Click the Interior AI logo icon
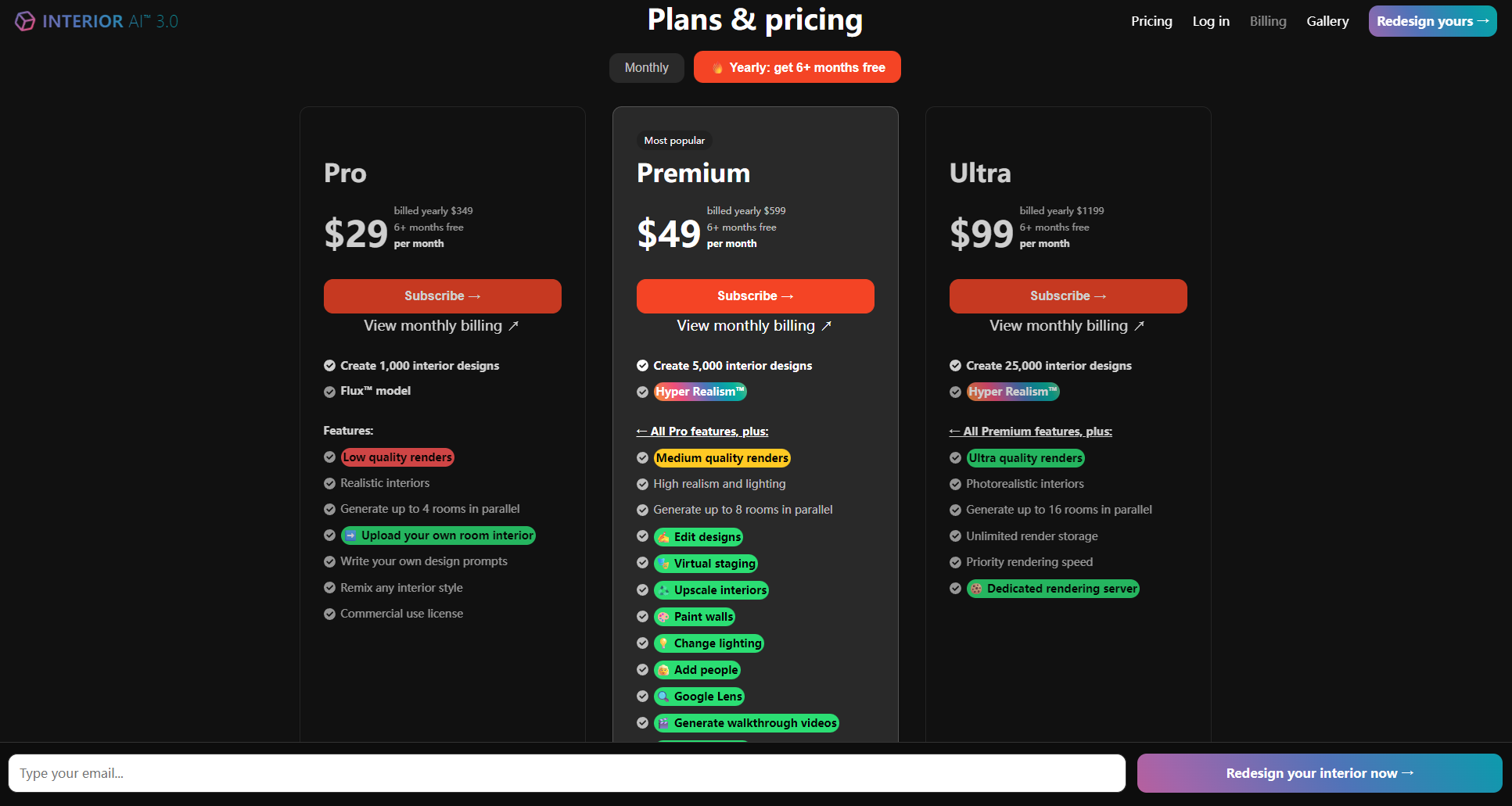1512x806 pixels. tap(25, 21)
